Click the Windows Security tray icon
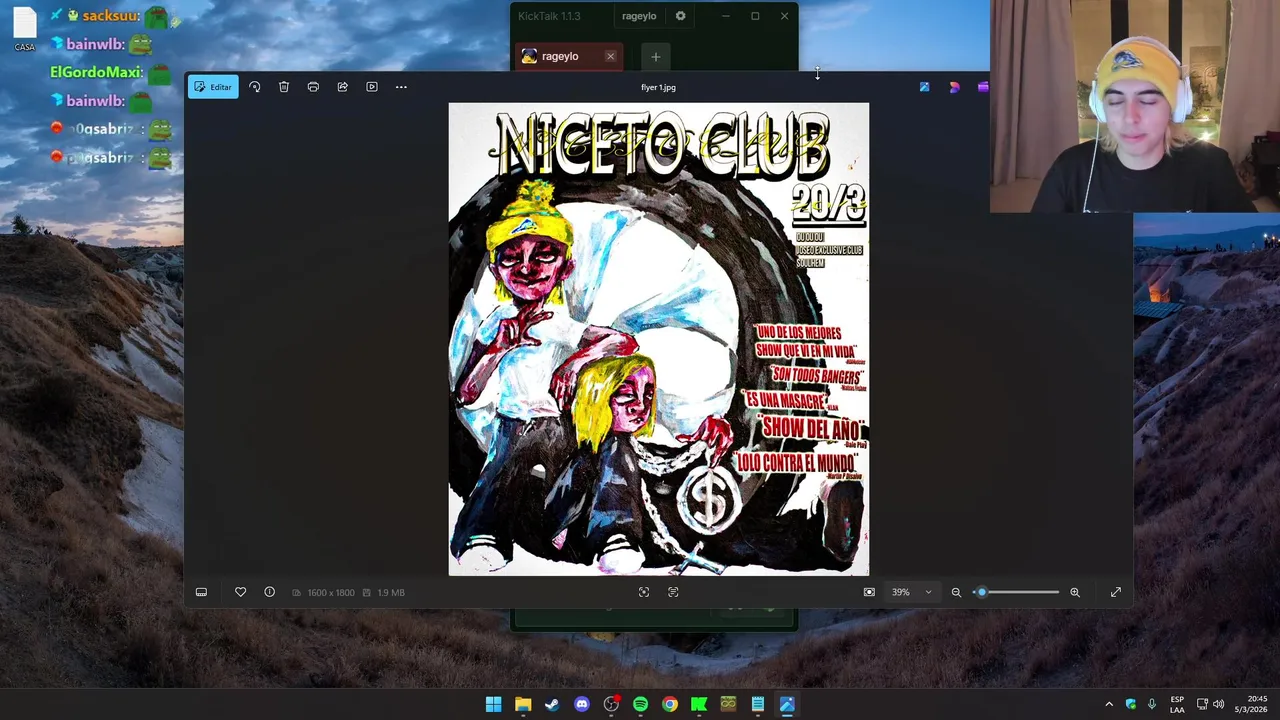 tap(1131, 704)
